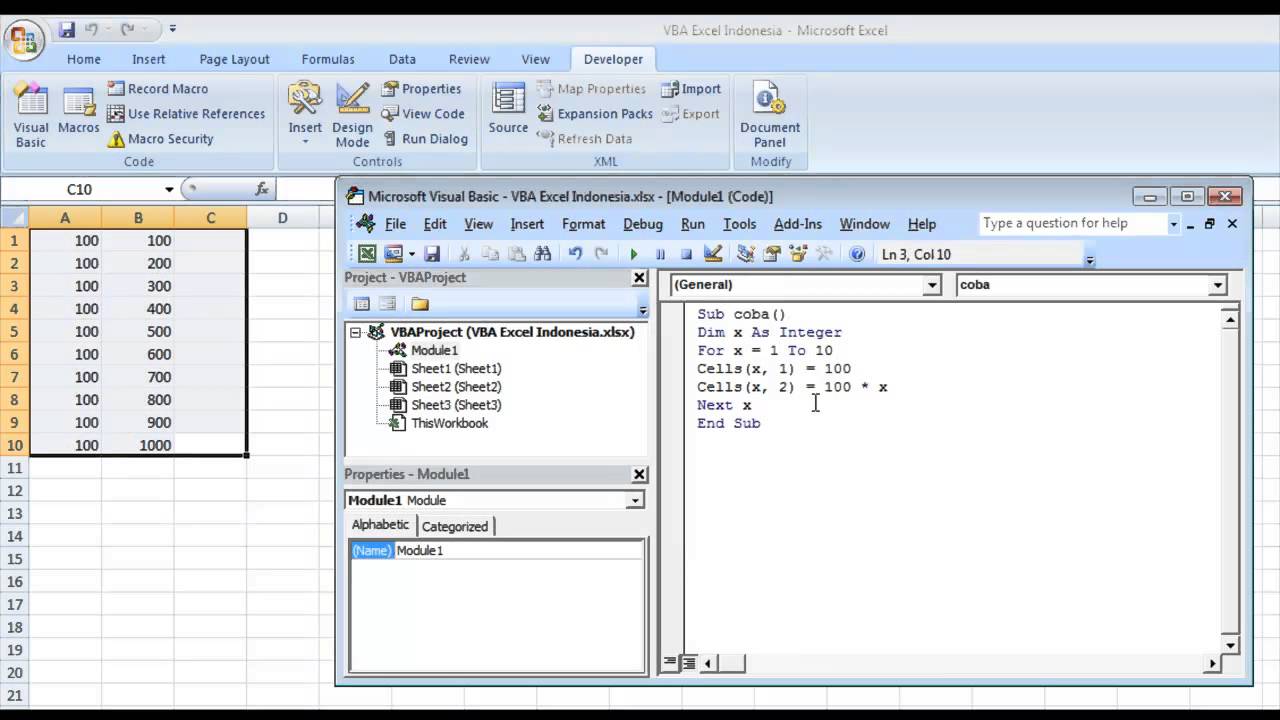Open the Add-Ins menu in VBA editor
The width and height of the screenshot is (1280, 720).
click(798, 224)
